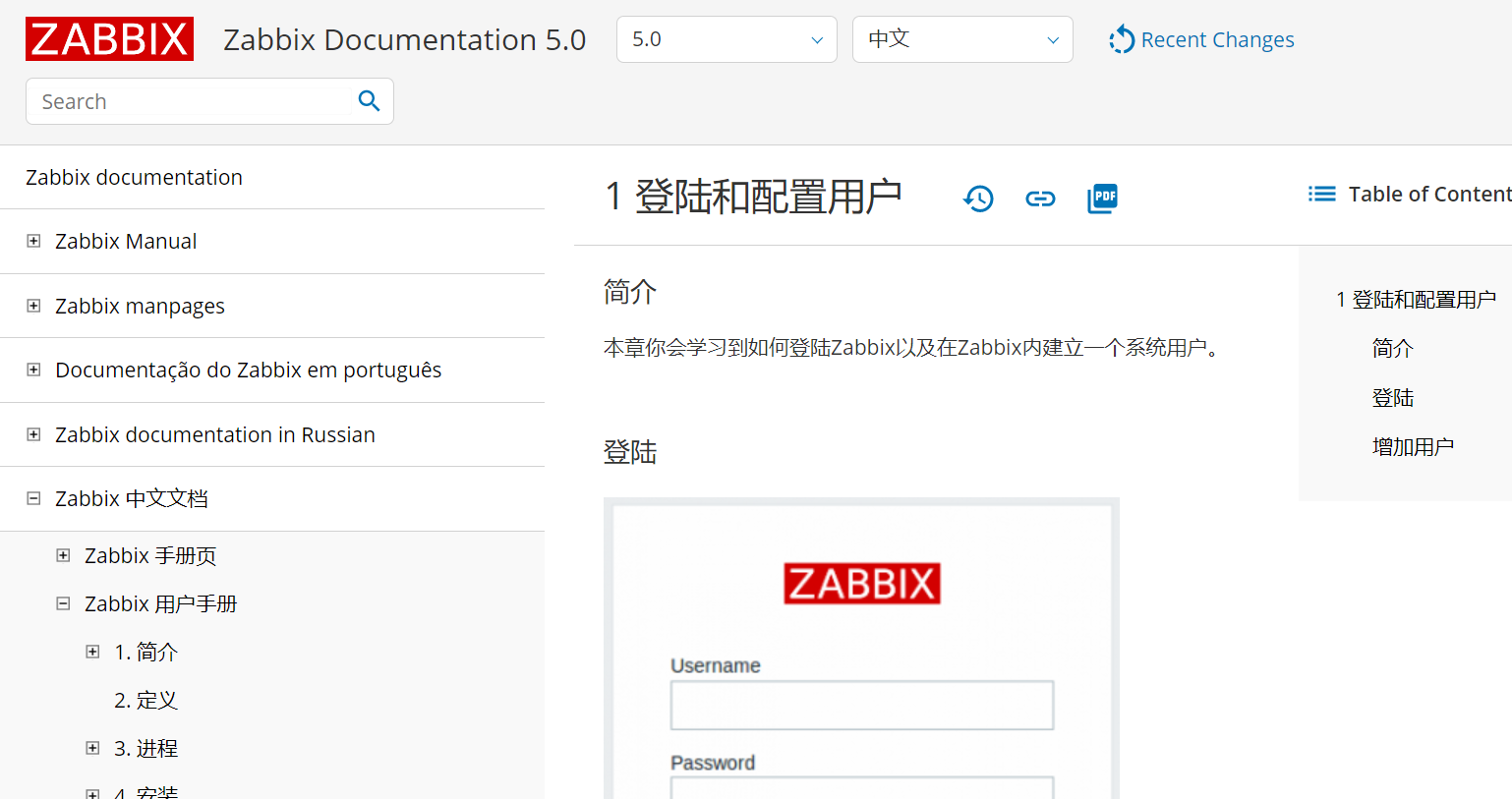Click the Recent Changes refresh icon
Viewport: 1512px width, 799px height.
(x=1122, y=39)
